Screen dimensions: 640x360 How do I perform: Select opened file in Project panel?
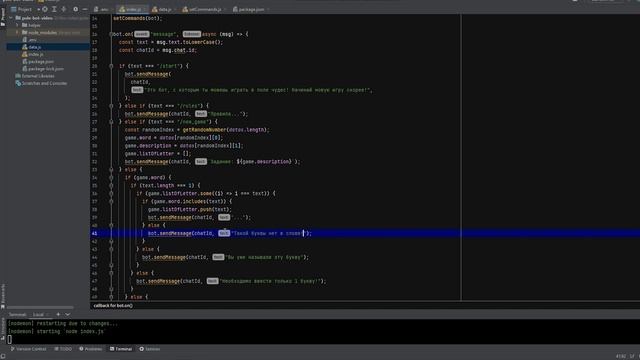click(x=45, y=9)
